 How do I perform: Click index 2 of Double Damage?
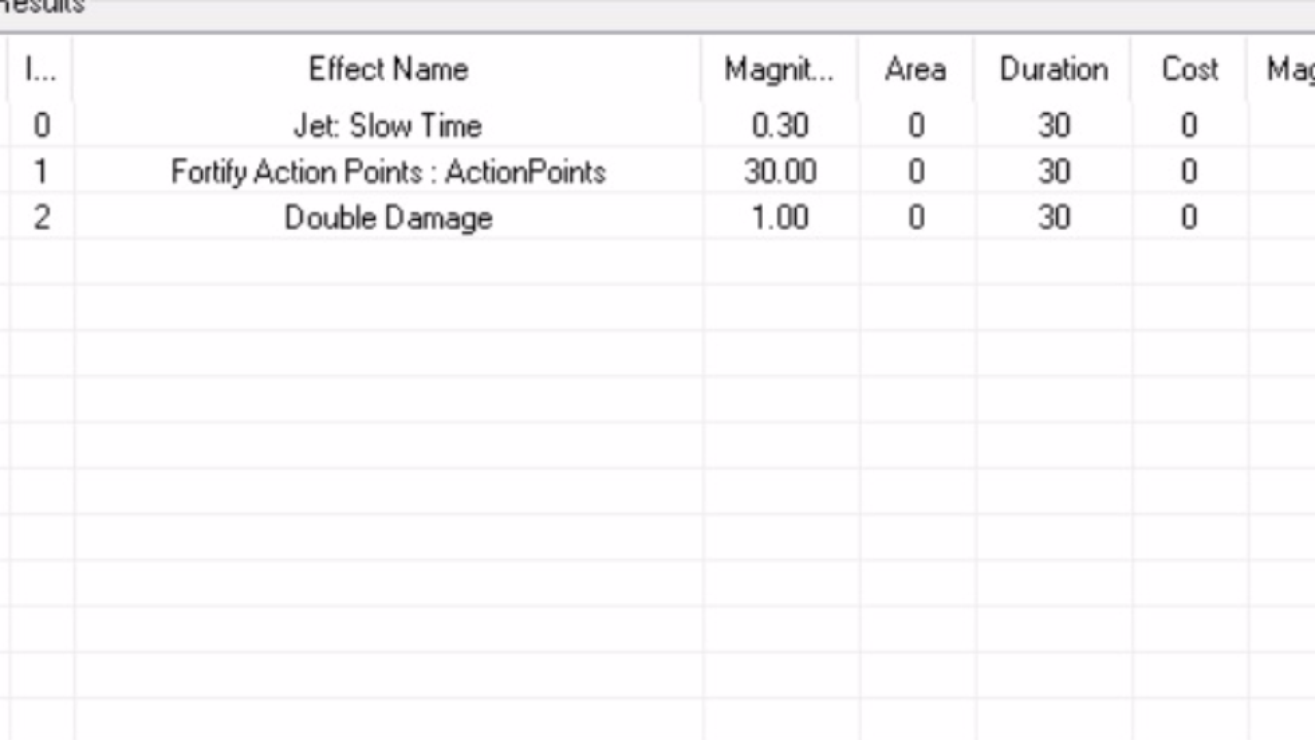click(x=41, y=218)
